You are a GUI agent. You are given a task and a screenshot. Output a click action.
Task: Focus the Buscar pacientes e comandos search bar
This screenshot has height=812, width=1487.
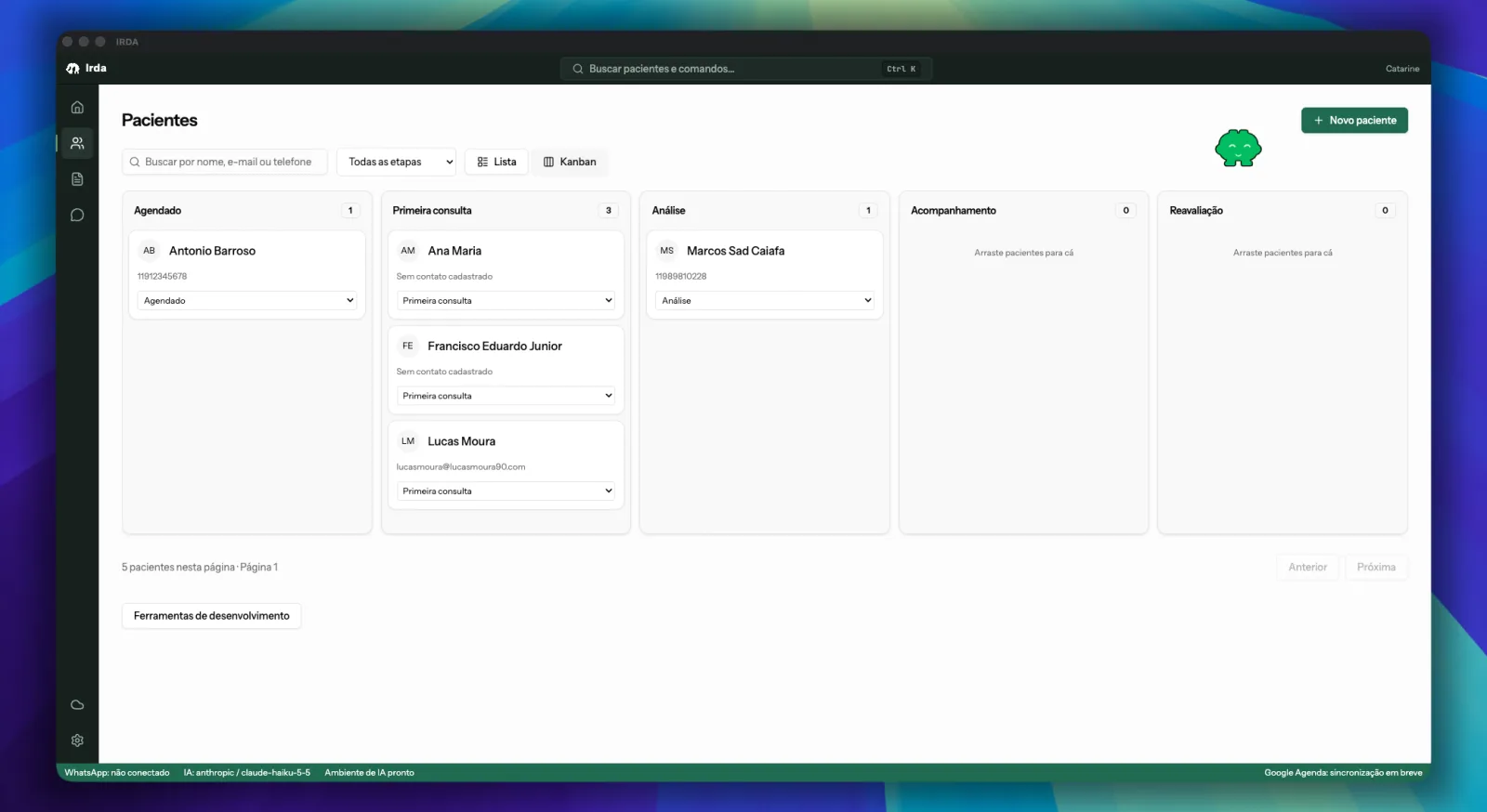pyautogui.click(x=746, y=69)
